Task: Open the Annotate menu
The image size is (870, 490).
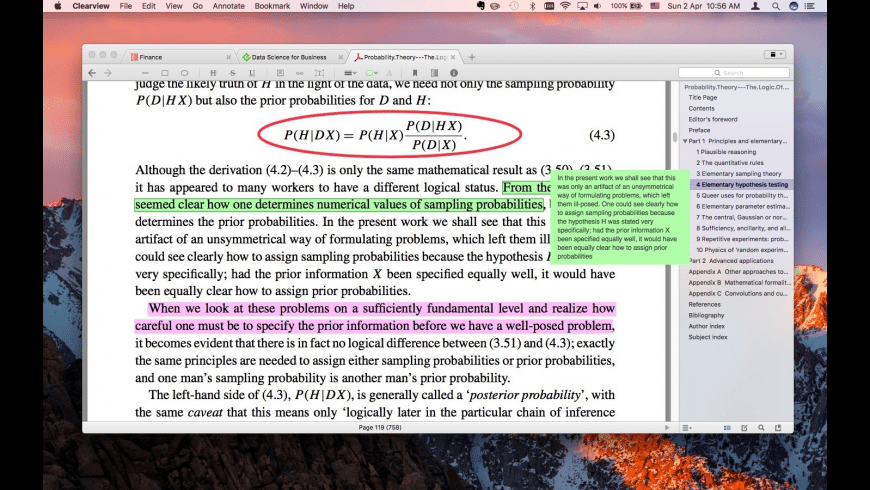Action: click(x=229, y=6)
